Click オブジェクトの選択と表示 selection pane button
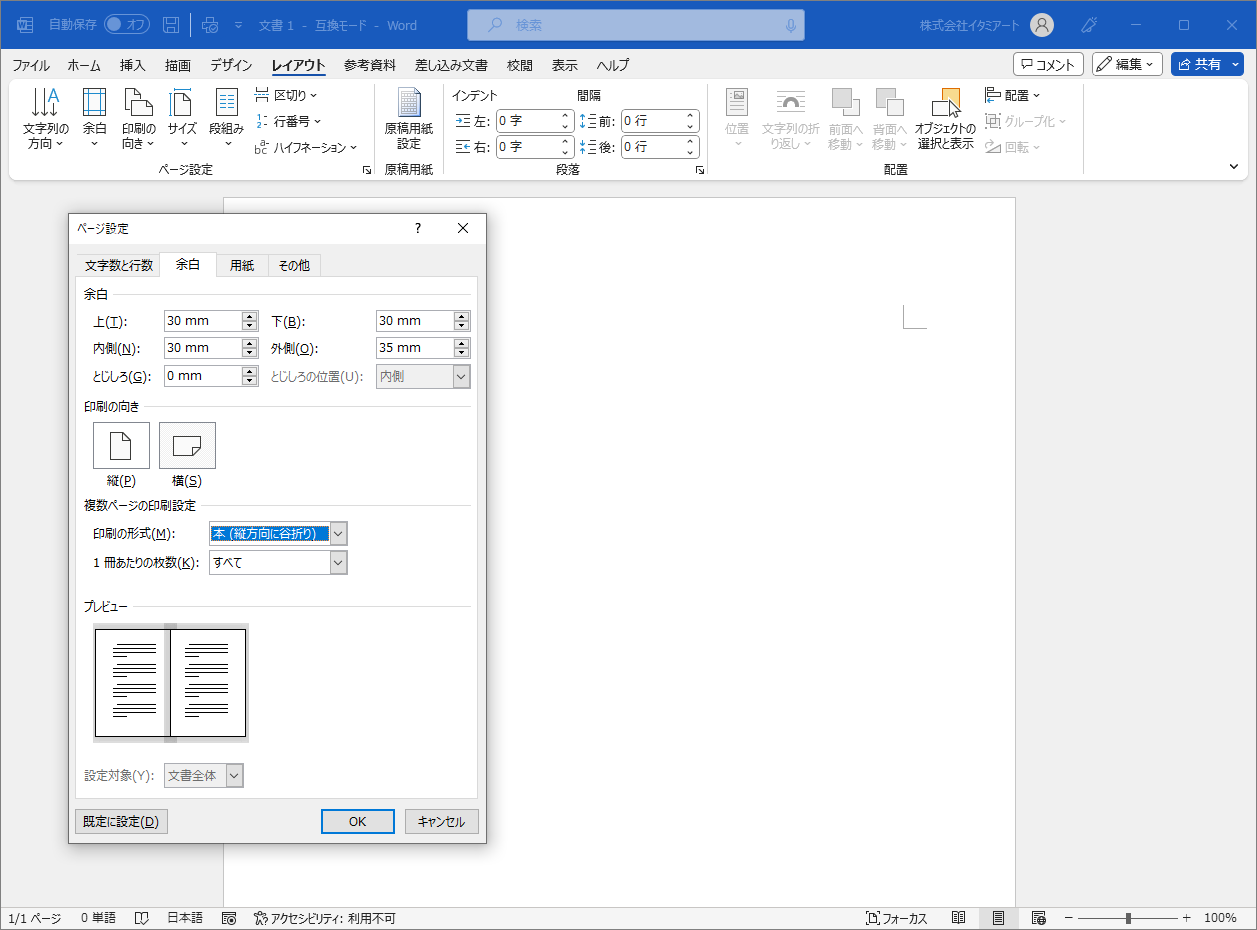The image size is (1257, 930). (x=945, y=119)
